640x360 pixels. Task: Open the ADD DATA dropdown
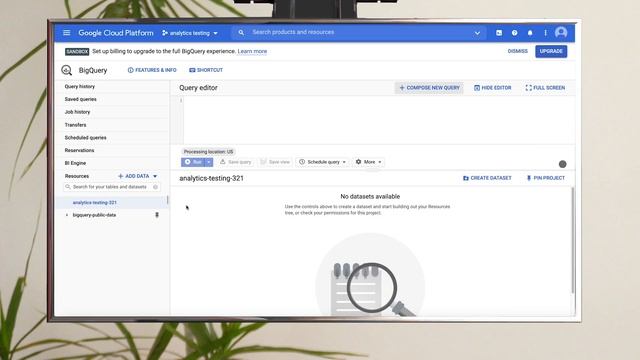point(138,176)
